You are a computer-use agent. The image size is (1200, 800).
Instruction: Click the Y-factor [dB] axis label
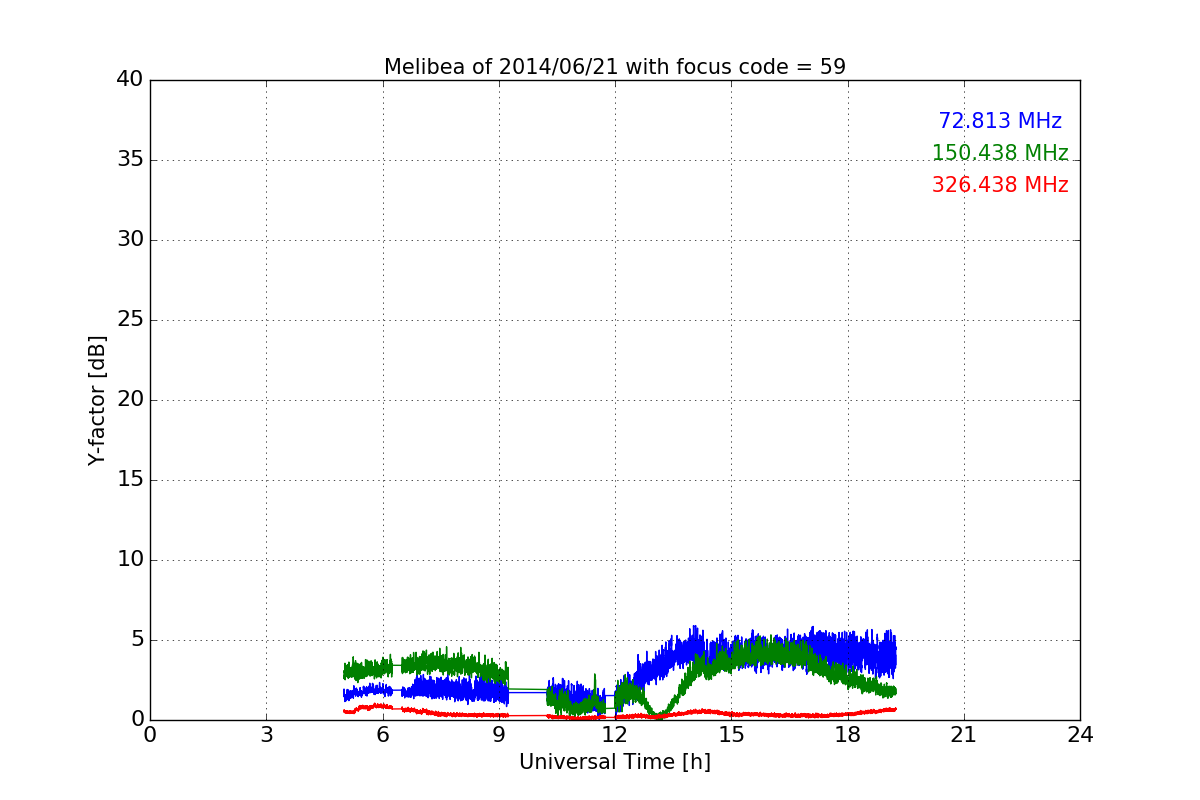[97, 400]
